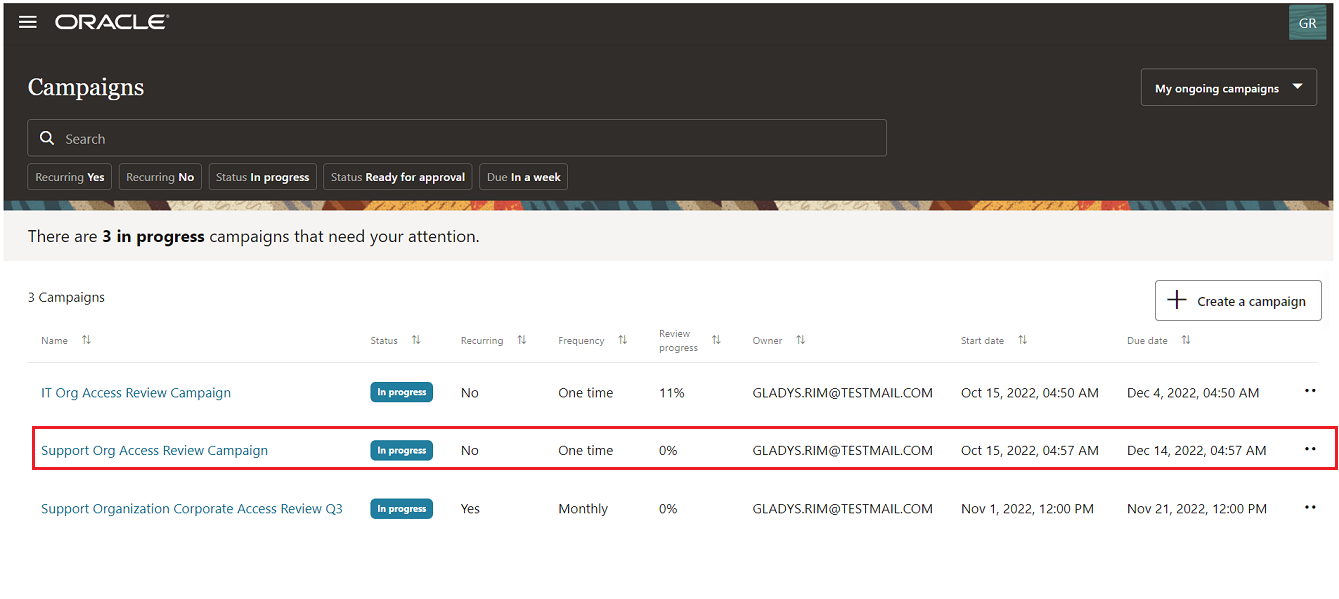Open Support Organization Corporate Access Review Q3 link

(x=192, y=509)
